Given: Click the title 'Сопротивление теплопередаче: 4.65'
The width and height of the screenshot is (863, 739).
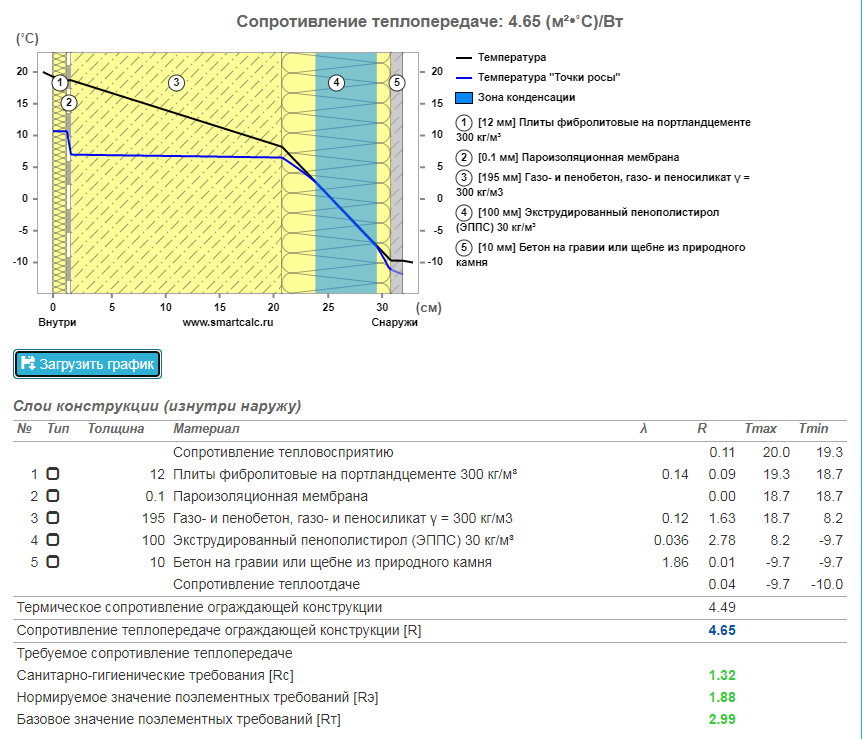Looking at the screenshot, I should pyautogui.click(x=429, y=21).
